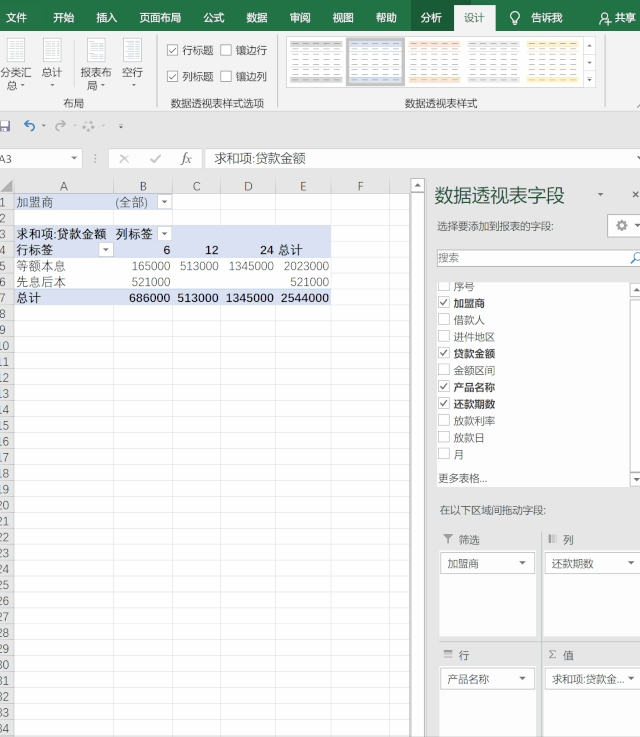Uncheck the 加盟商 field checkbox
The image size is (640, 737).
coord(444,303)
